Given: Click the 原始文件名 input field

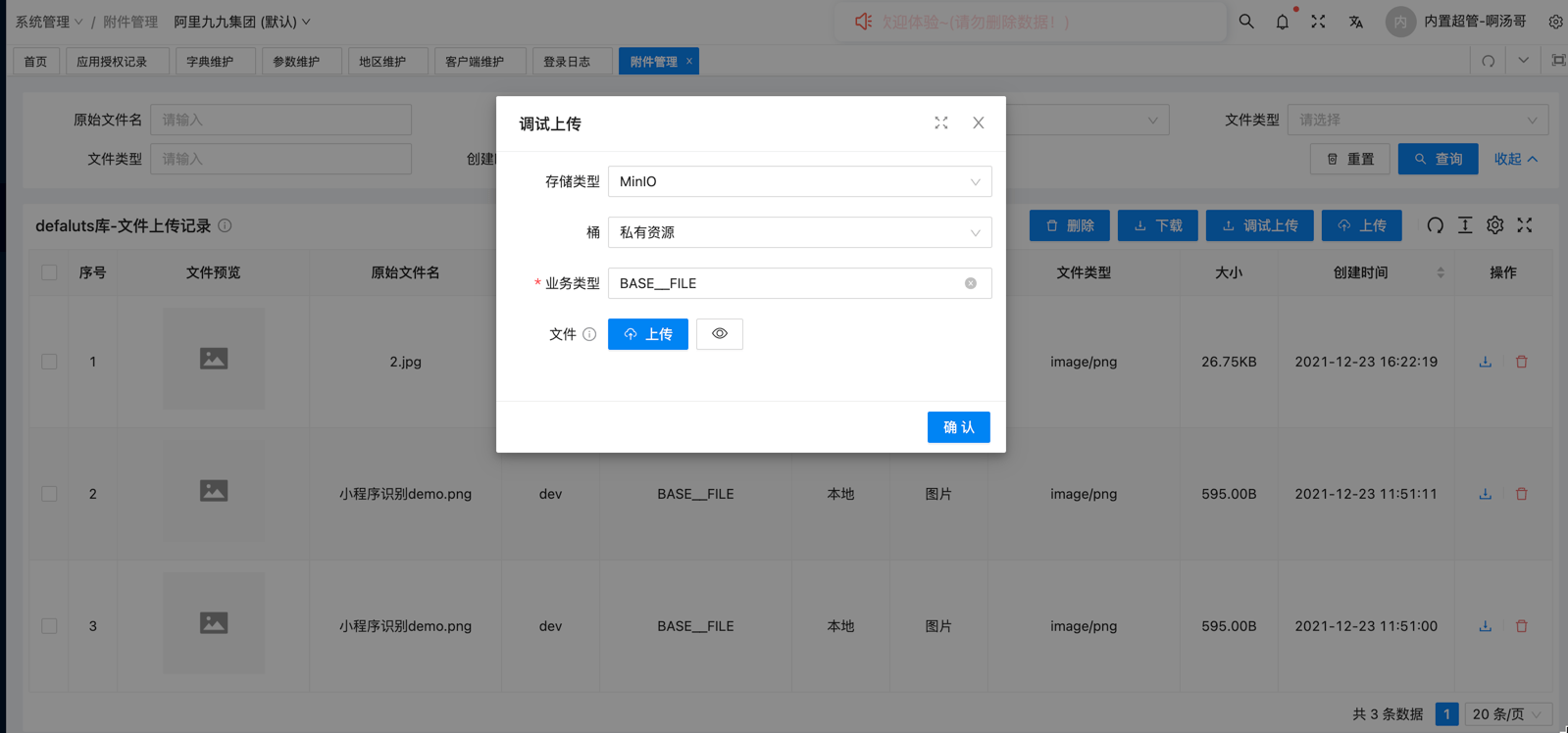Looking at the screenshot, I should point(280,120).
